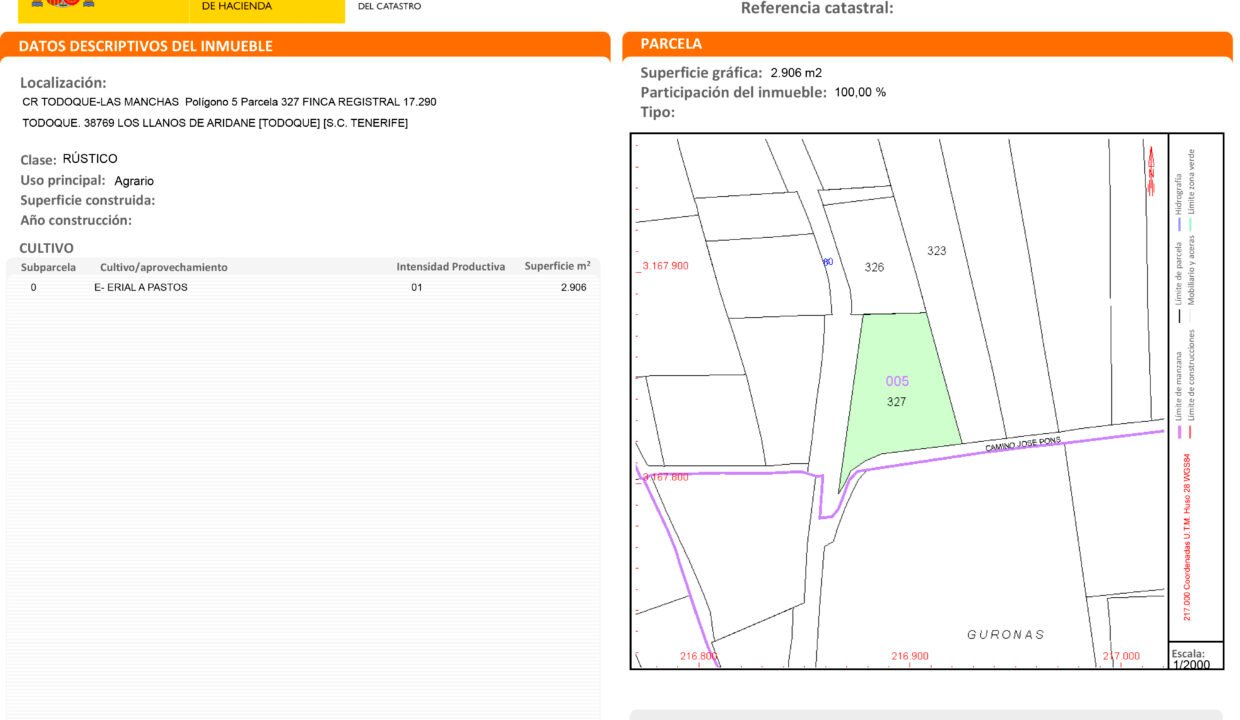Click the 'Tipo:' label
This screenshot has height=720, width=1240.
click(x=657, y=112)
